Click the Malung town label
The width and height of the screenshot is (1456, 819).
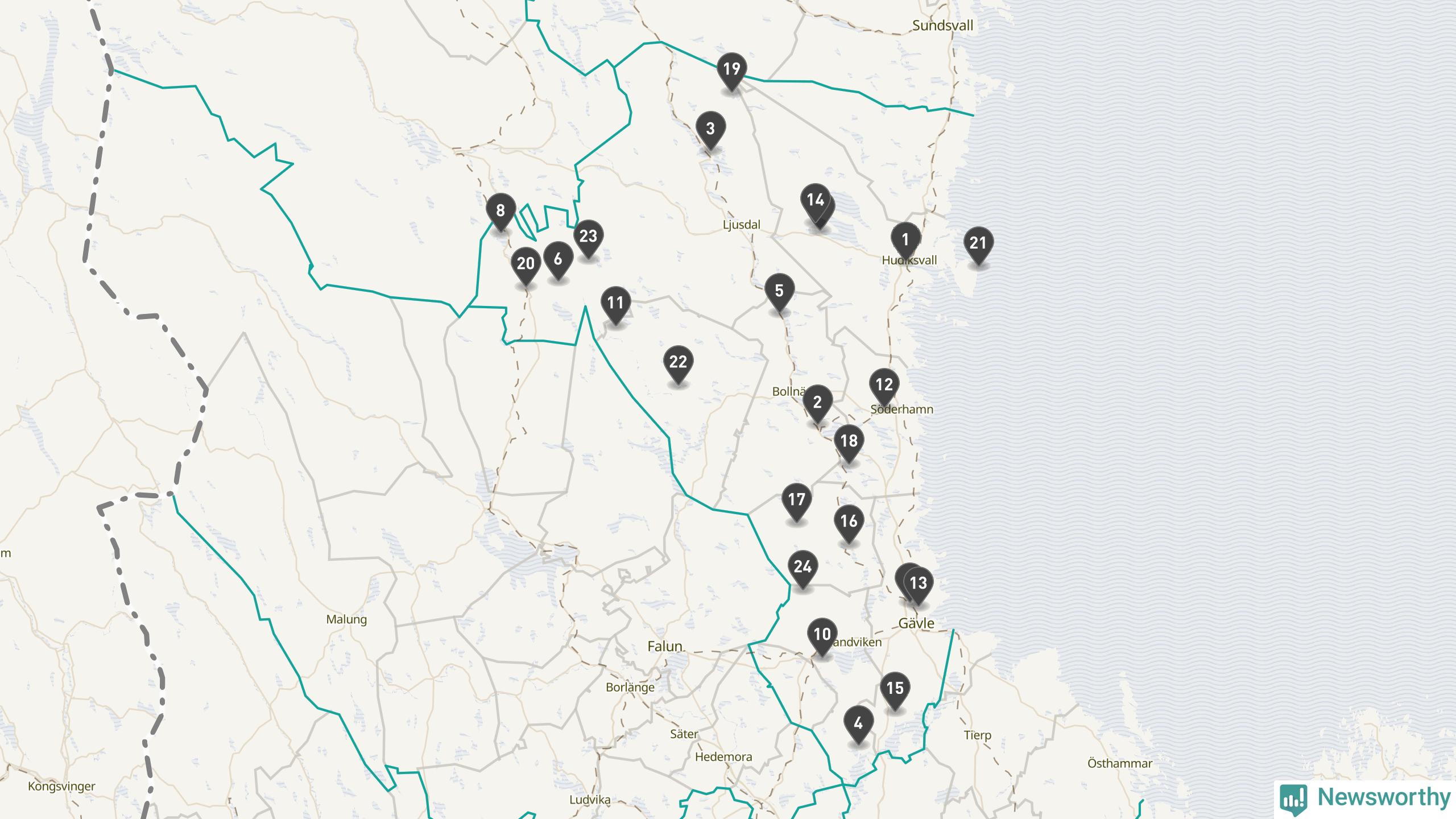tap(346, 620)
